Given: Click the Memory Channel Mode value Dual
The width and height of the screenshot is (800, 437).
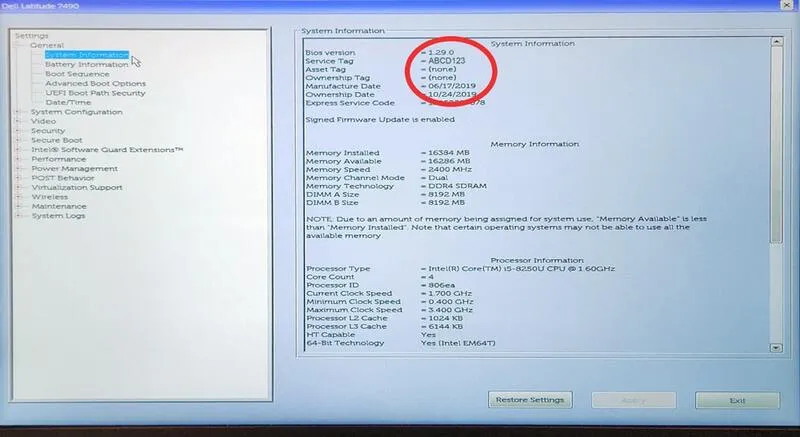Looking at the screenshot, I should pos(438,178).
